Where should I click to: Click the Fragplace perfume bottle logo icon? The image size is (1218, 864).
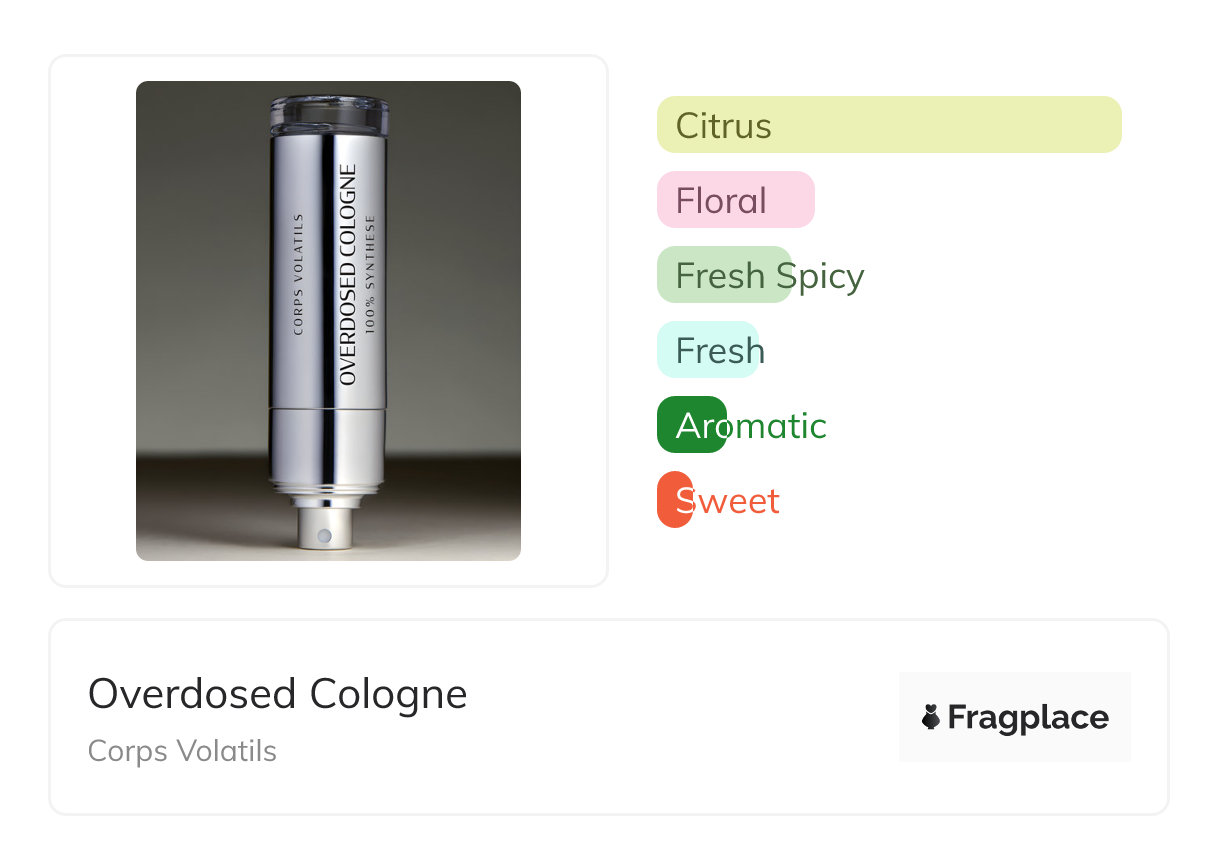pos(931,717)
